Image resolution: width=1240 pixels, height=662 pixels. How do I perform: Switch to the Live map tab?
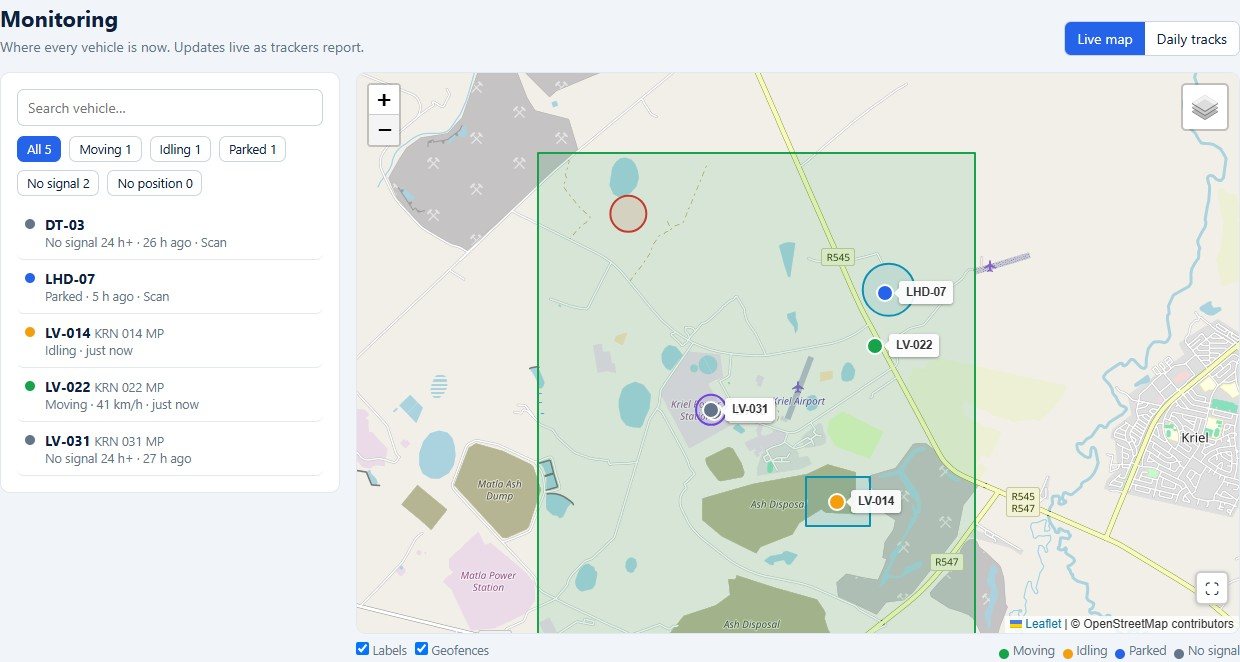pyautogui.click(x=1105, y=39)
